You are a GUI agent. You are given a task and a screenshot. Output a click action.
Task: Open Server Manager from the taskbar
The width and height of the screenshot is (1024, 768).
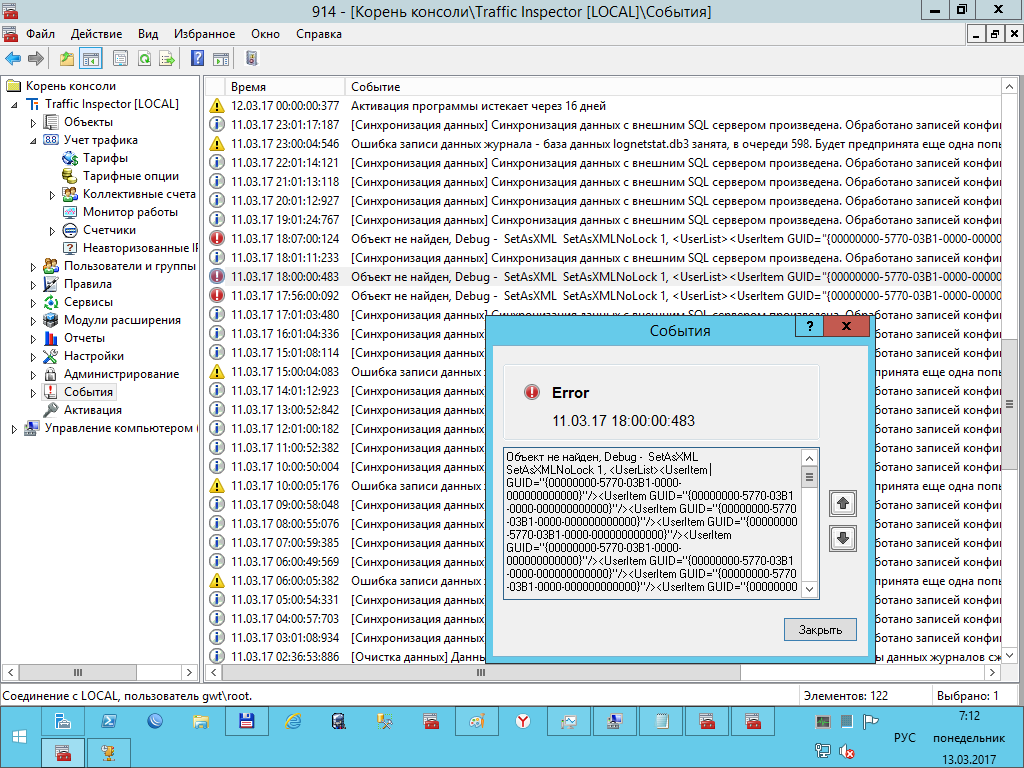pyautogui.click(x=63, y=721)
